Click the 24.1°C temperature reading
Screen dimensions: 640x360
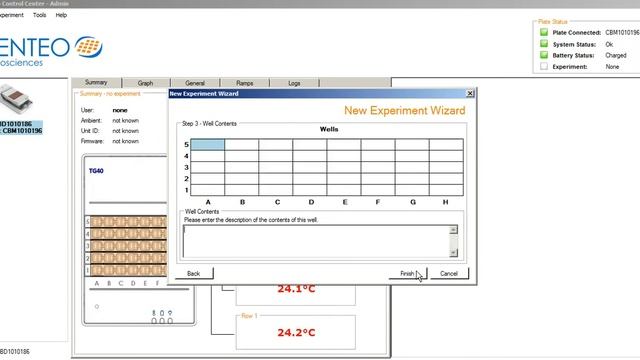(296, 289)
